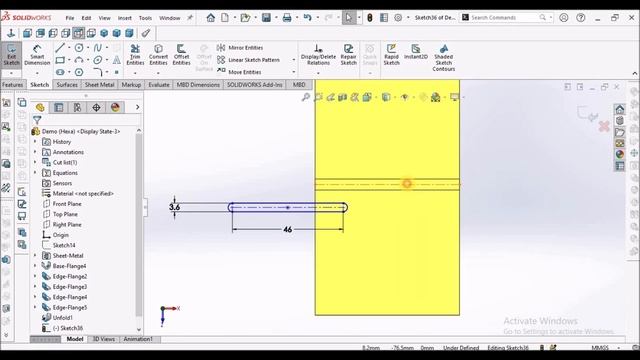Select the Spline sketch tool
This screenshot has width=640, height=360.
point(98,48)
